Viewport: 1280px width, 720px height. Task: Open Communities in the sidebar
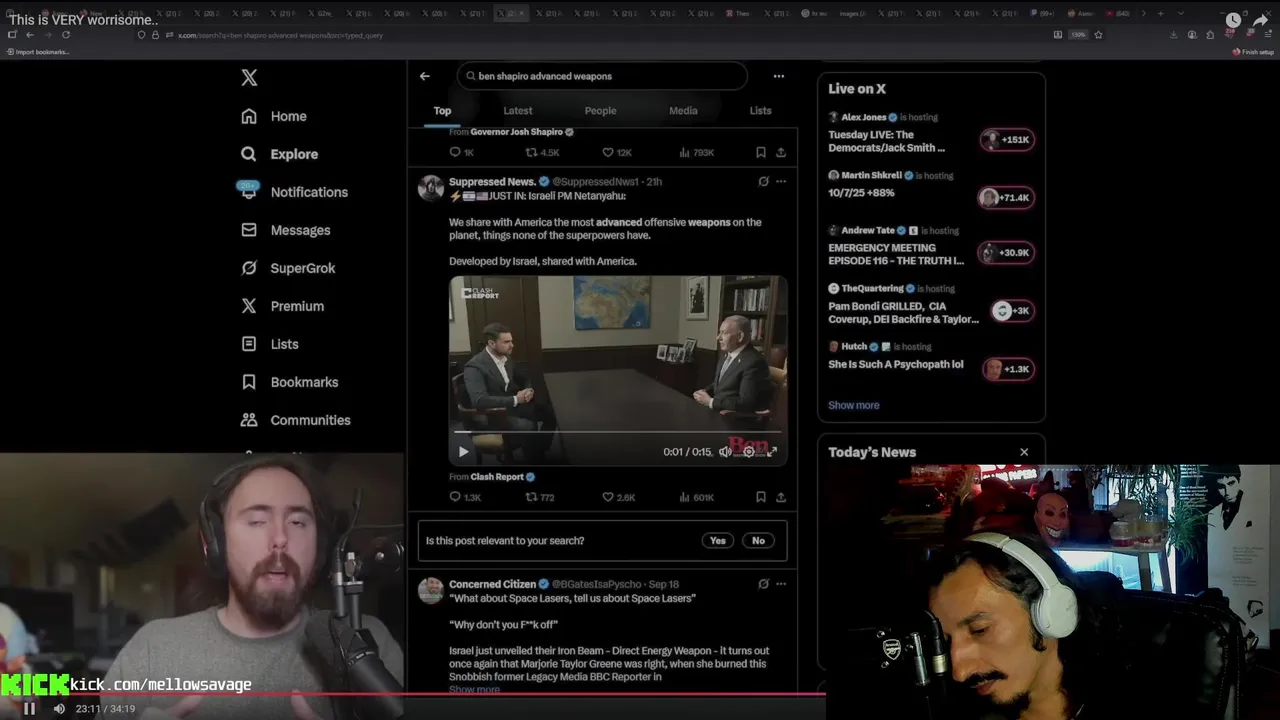pos(296,420)
